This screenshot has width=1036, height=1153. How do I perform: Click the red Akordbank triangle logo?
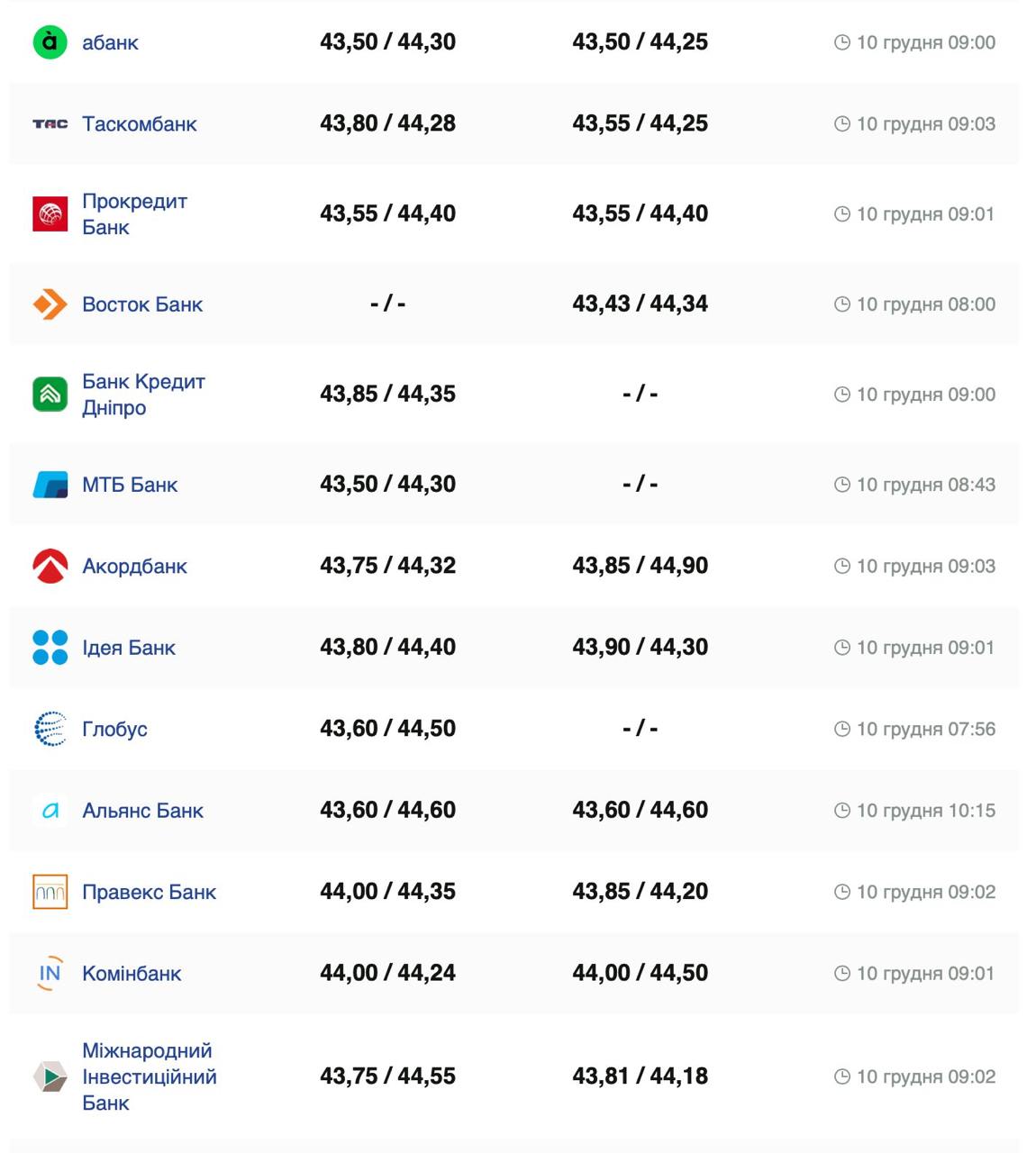coord(50,566)
